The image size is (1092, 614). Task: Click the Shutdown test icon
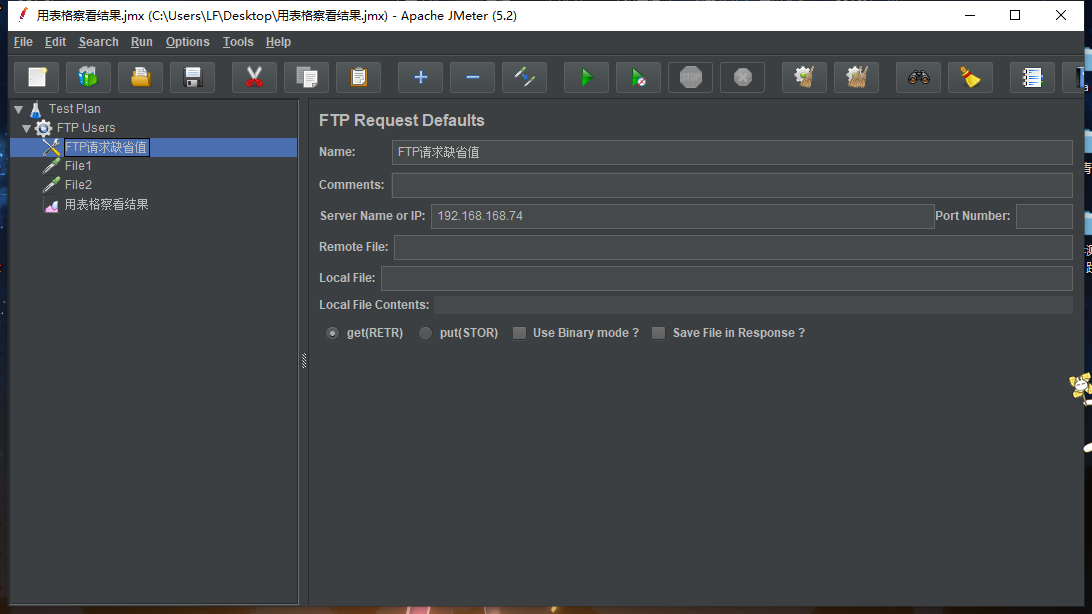pos(742,77)
